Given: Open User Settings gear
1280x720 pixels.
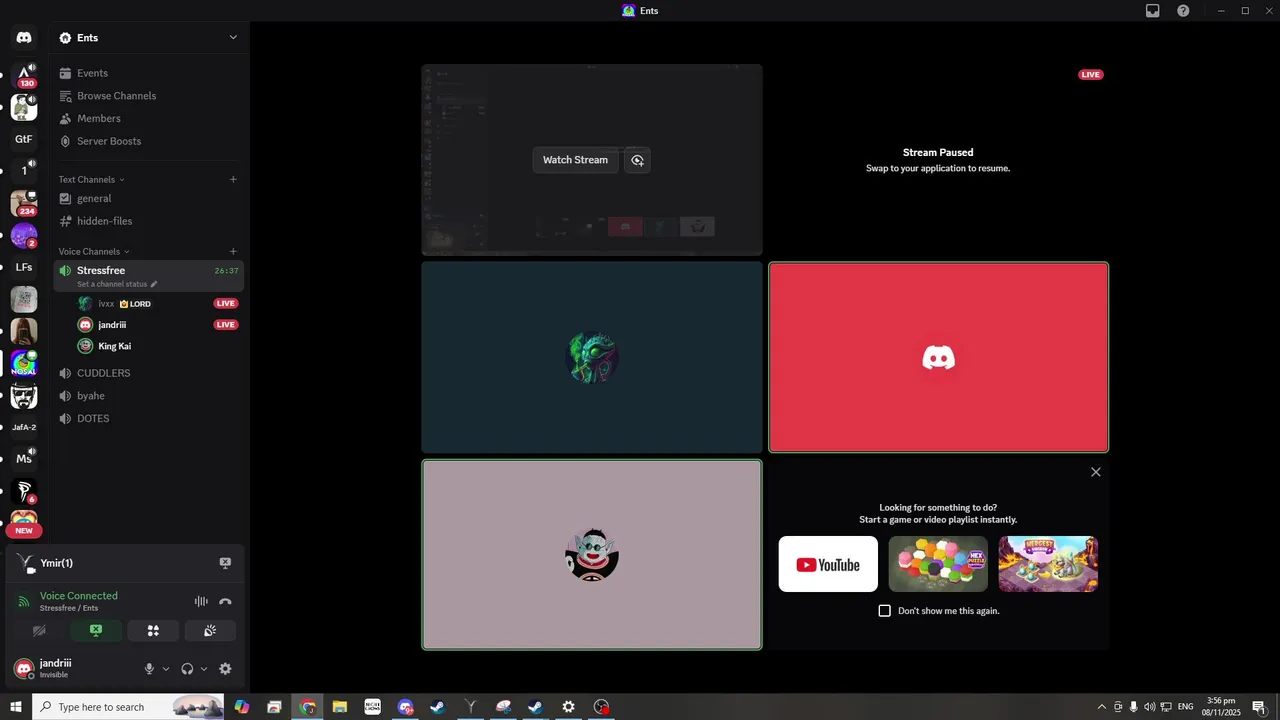Looking at the screenshot, I should (x=225, y=669).
